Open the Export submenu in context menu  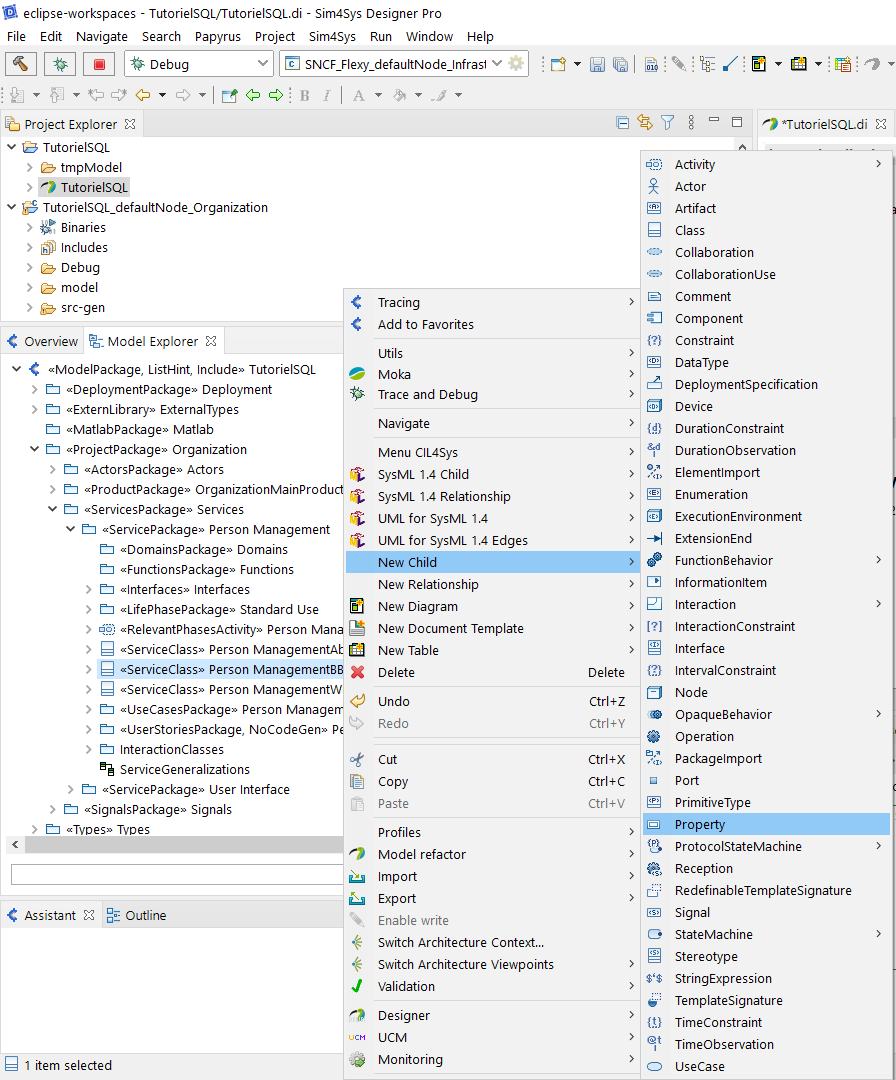point(492,898)
